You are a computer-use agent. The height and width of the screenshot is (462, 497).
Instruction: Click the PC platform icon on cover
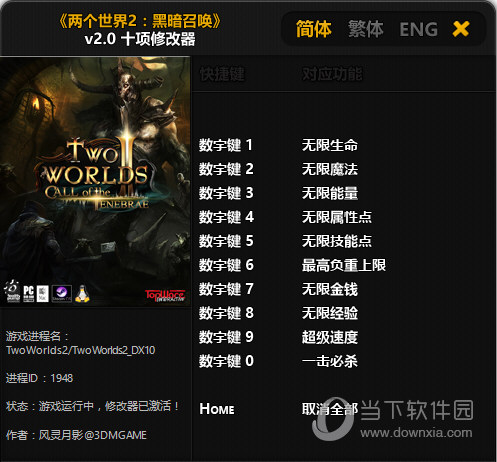pyautogui.click(x=28, y=294)
